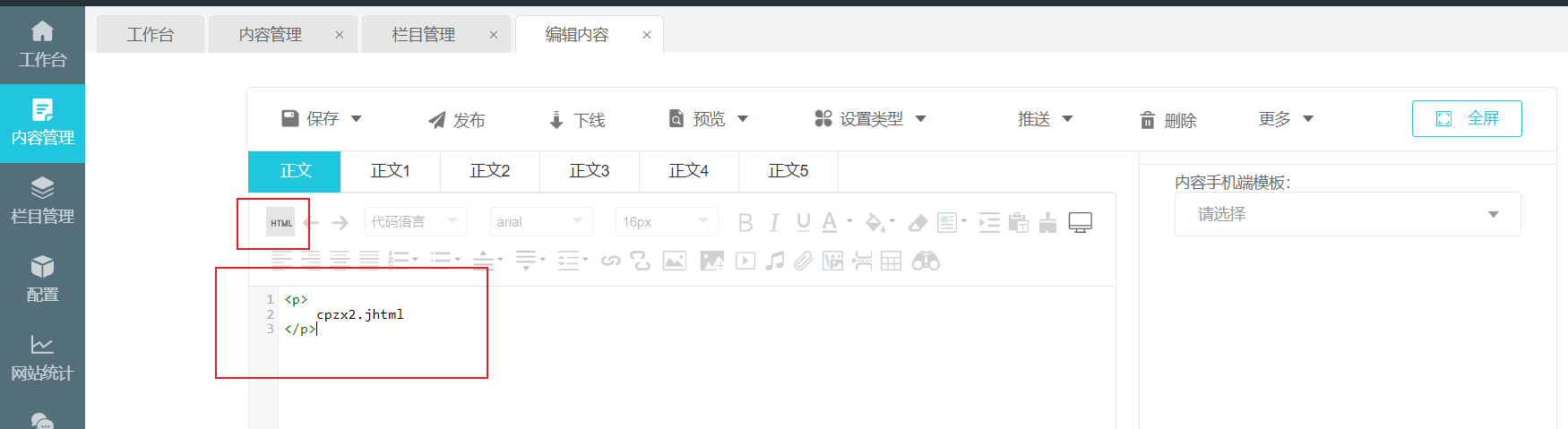Click the 发布 publish button
The height and width of the screenshot is (429, 1568).
pyautogui.click(x=456, y=120)
